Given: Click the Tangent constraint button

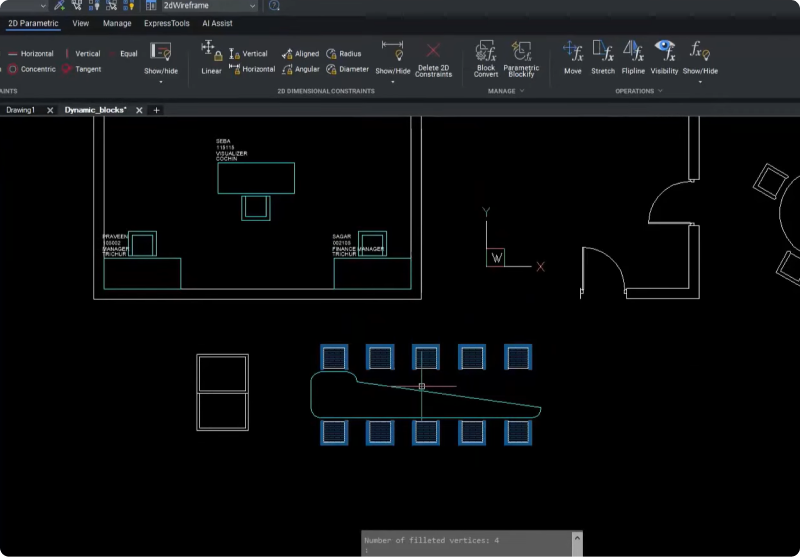Looking at the screenshot, I should coord(81,69).
